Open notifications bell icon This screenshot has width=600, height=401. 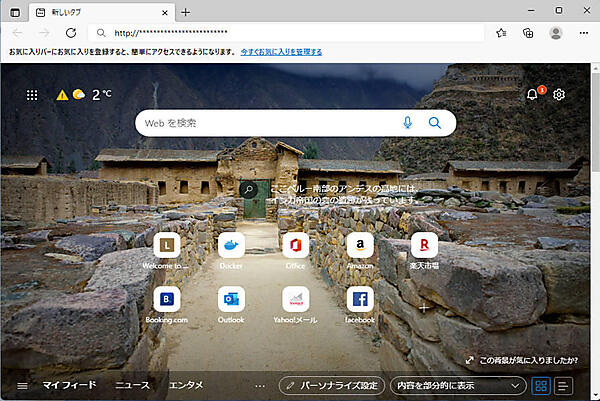coord(532,94)
